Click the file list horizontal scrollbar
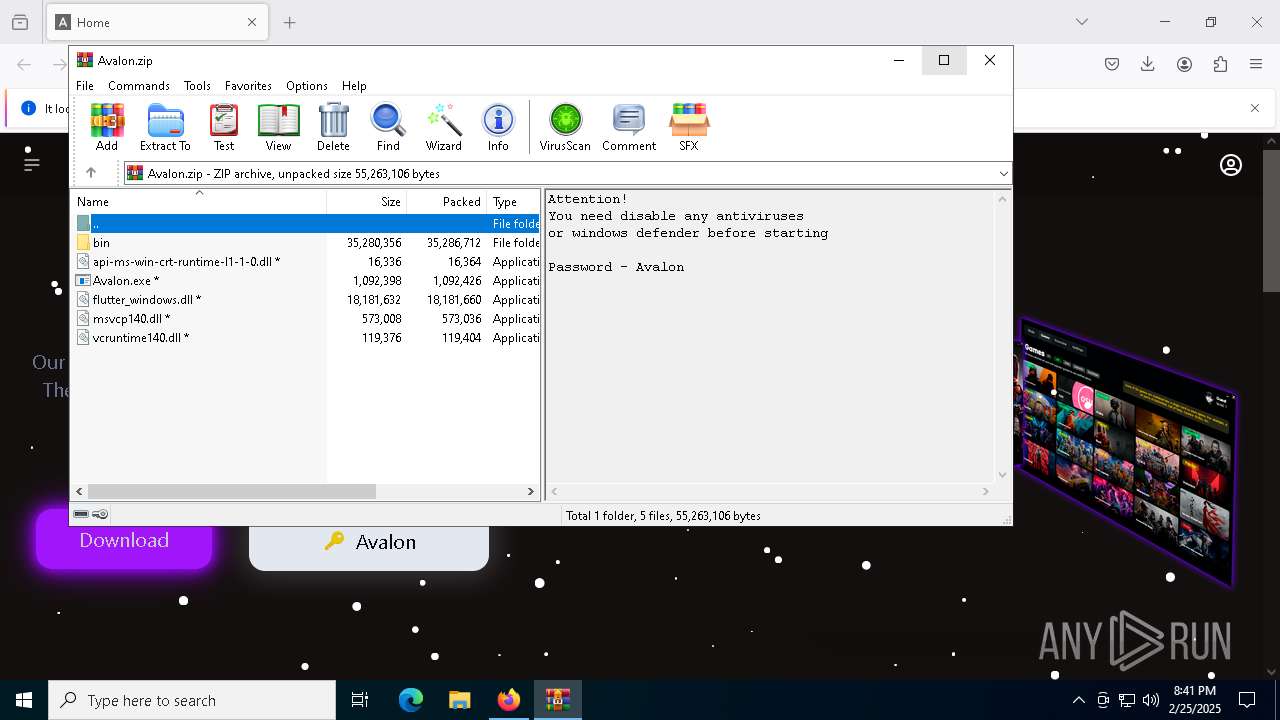1280x720 pixels. (x=232, y=491)
